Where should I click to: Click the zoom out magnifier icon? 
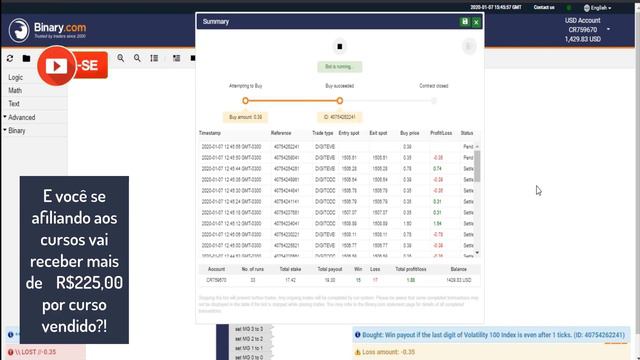click(137, 58)
